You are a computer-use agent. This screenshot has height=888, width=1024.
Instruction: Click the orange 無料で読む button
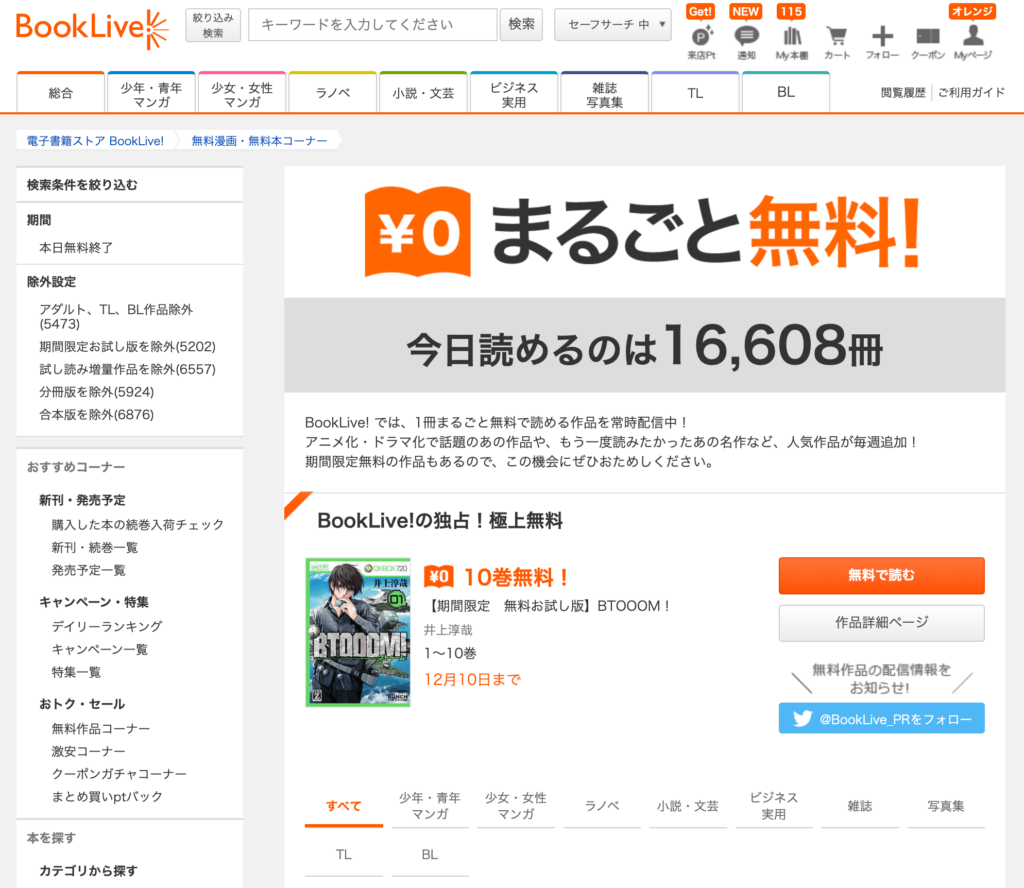(x=882, y=575)
